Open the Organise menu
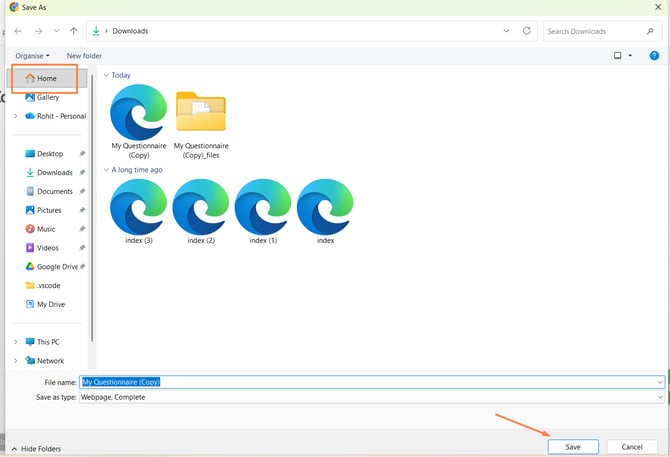The image size is (670, 457). 32,56
